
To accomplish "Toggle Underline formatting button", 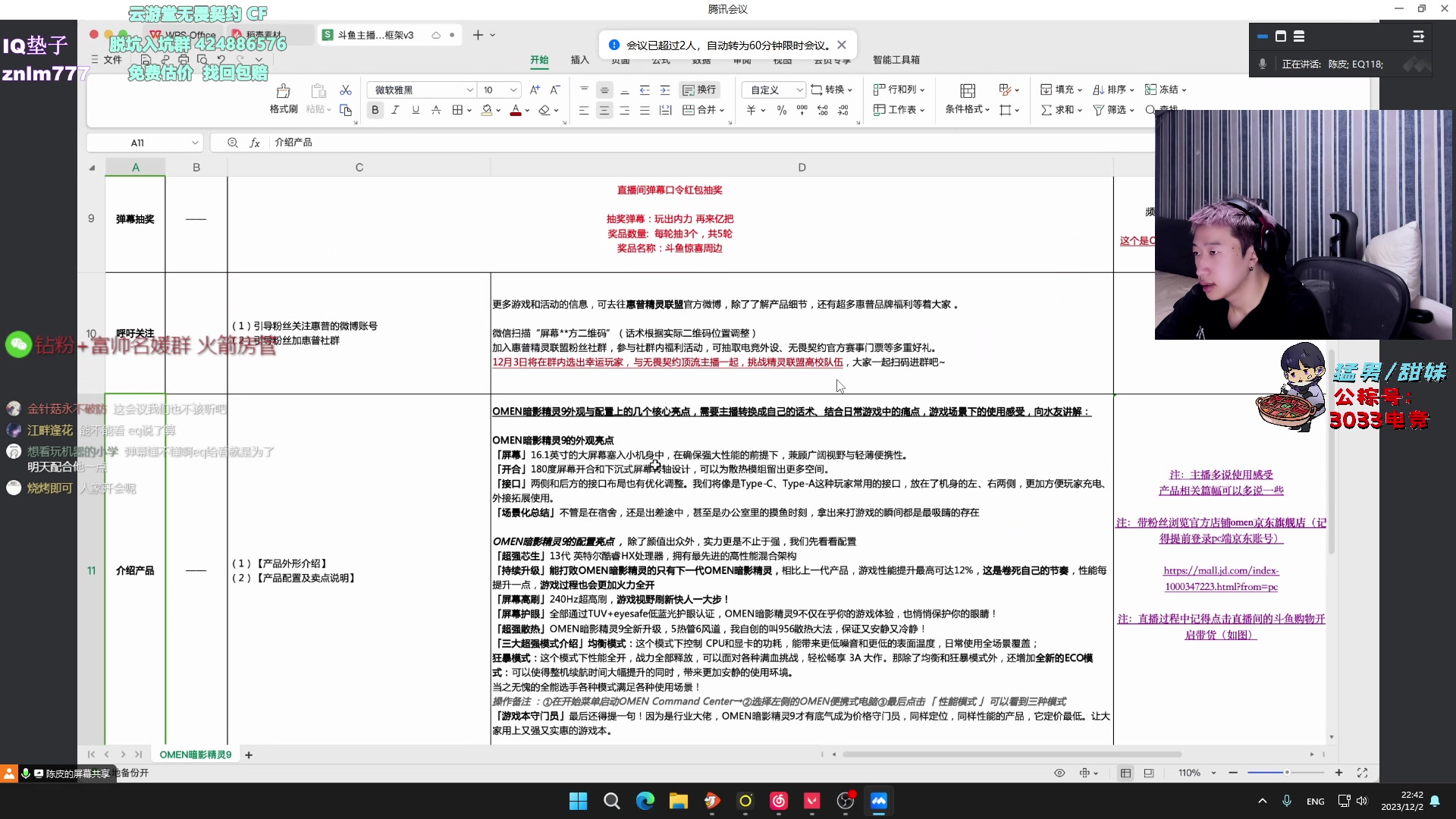I will (x=416, y=110).
